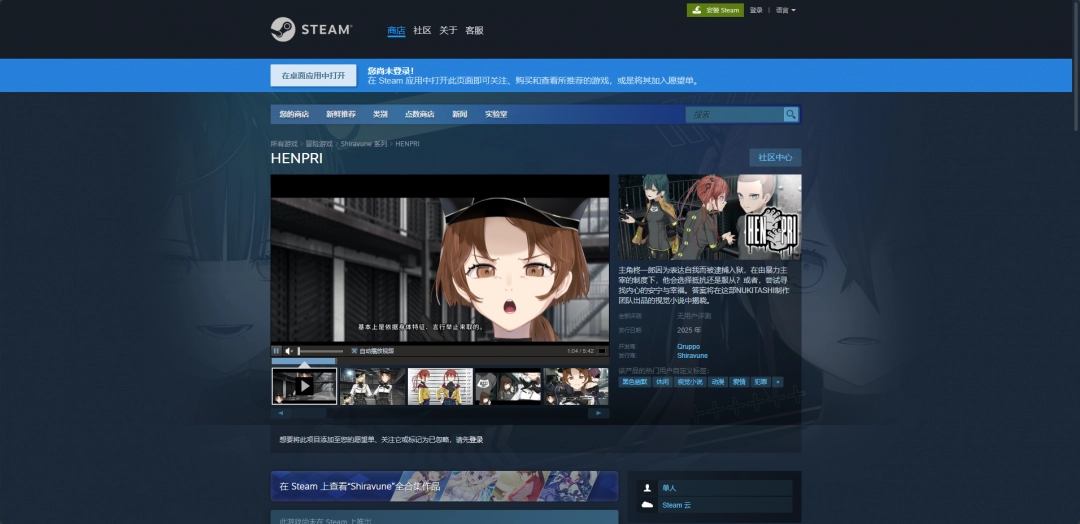This screenshot has width=1080, height=524.
Task: Expand the 新鲜推荐 menu
Action: tap(340, 115)
